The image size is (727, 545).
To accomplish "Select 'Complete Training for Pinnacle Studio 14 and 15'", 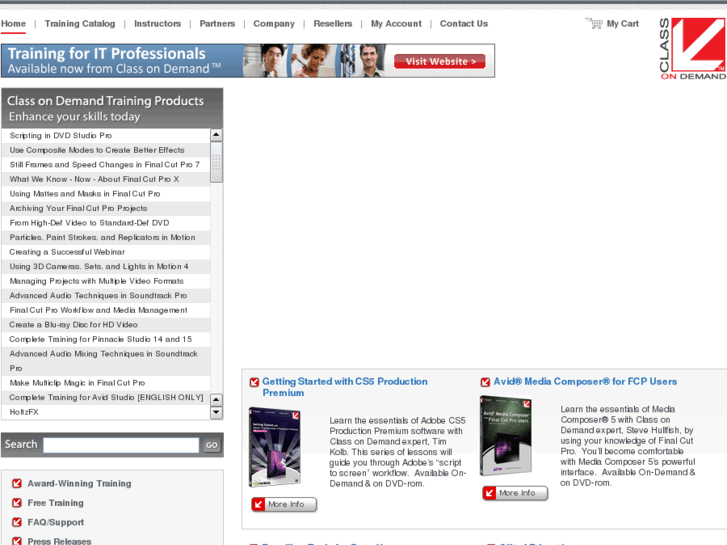I will (106, 339).
